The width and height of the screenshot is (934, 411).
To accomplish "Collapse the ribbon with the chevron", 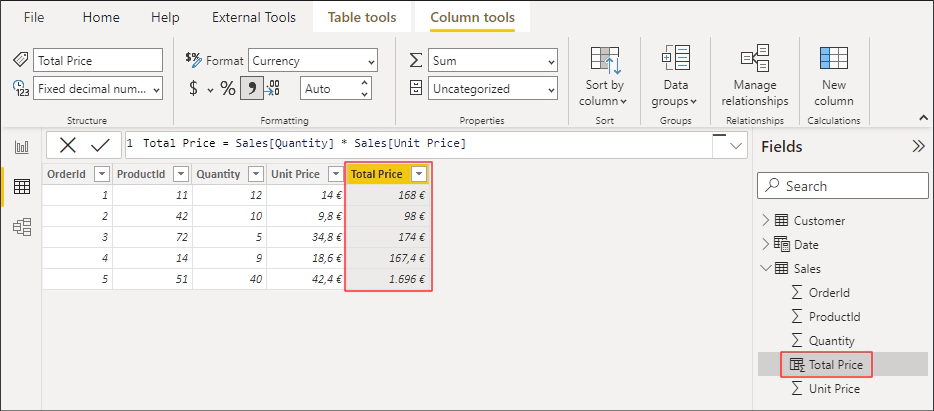I will pyautogui.click(x=924, y=117).
